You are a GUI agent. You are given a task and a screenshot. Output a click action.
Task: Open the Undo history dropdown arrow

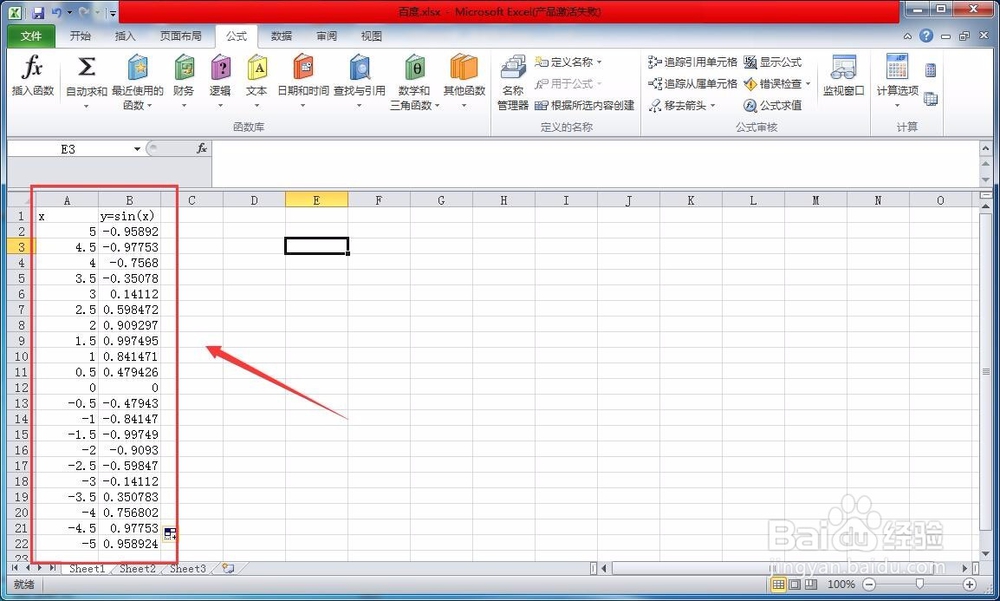click(x=70, y=12)
